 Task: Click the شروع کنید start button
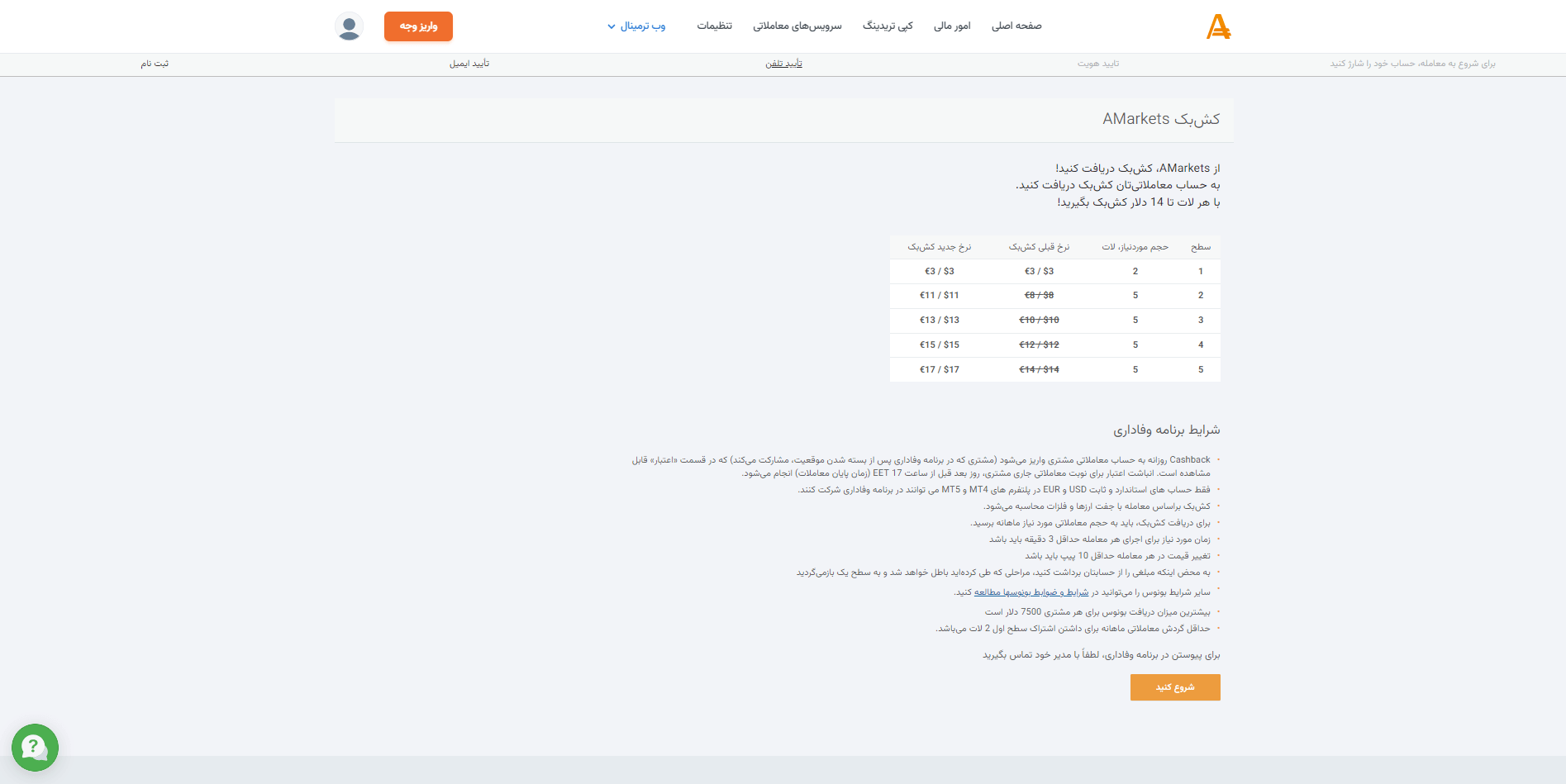(1175, 687)
